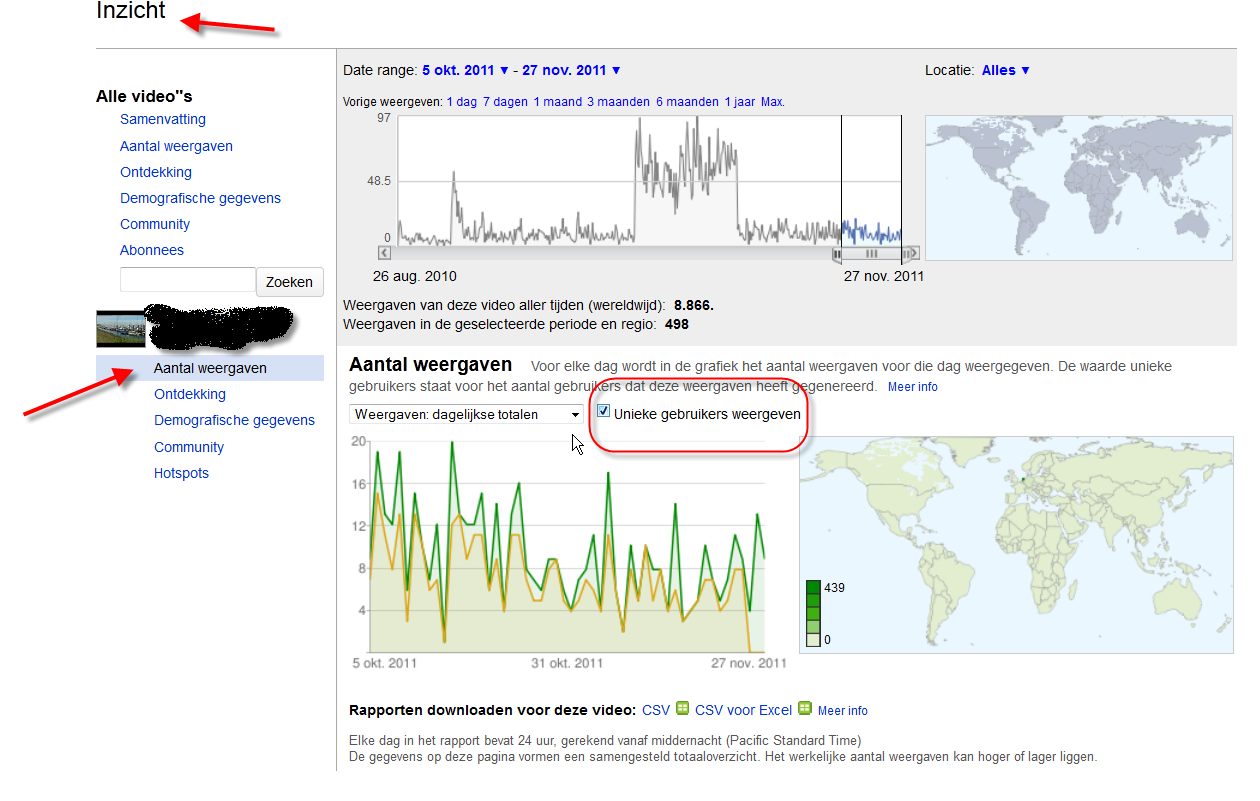Toggle Unieke gebruikers weergeven checkbox
This screenshot has height=801, width=1260.
(x=603, y=411)
